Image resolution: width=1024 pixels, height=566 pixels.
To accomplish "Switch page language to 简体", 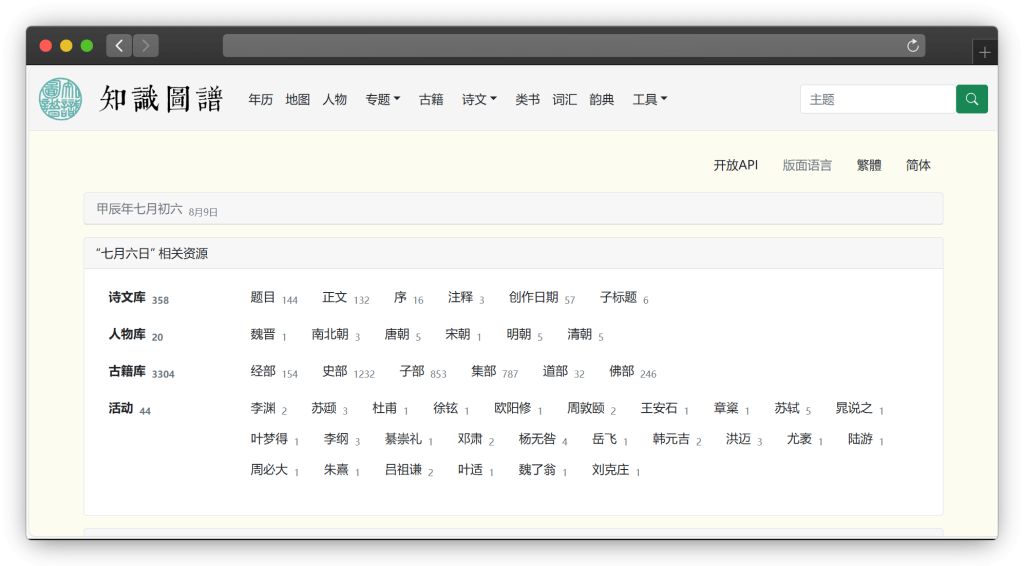I will click(918, 165).
